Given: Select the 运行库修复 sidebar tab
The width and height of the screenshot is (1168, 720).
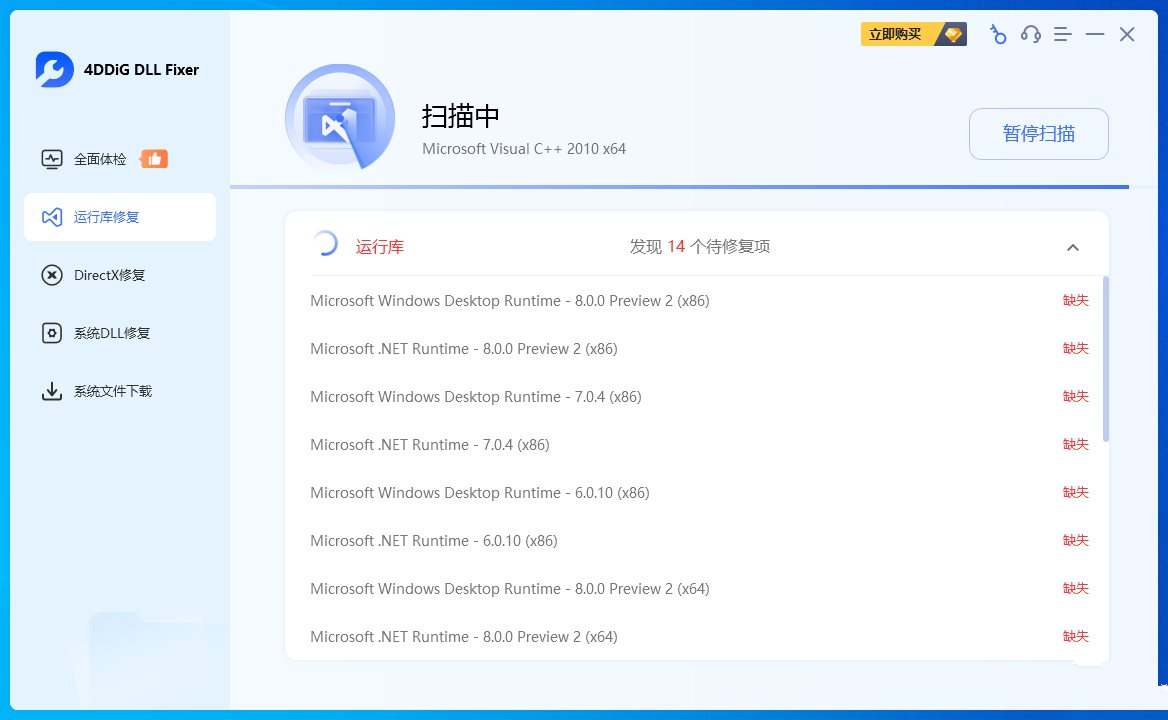Looking at the screenshot, I should pyautogui.click(x=119, y=217).
